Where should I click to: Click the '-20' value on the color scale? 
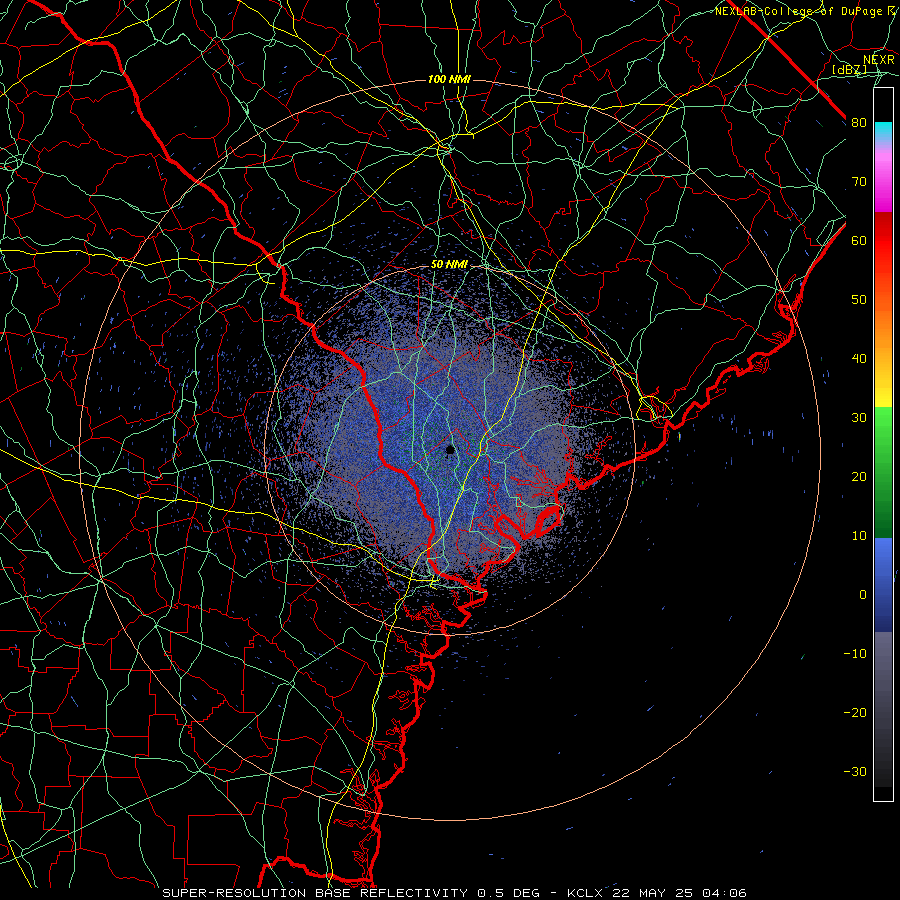tap(855, 712)
